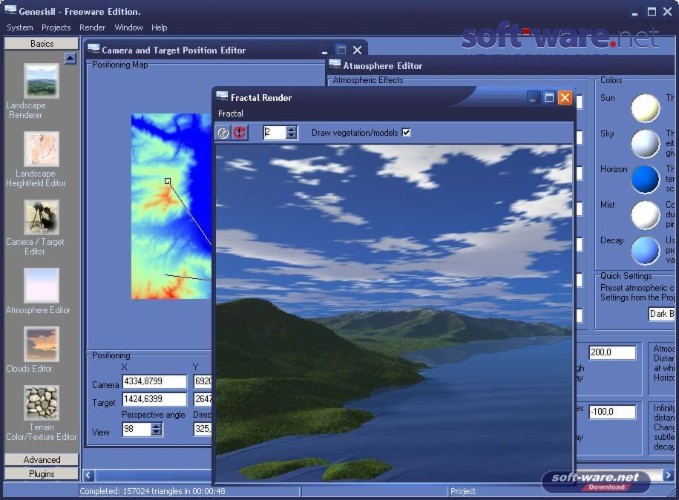This screenshot has width=679, height=500.
Task: Click the Atmosphere Editor window icon
Action: tap(335, 64)
